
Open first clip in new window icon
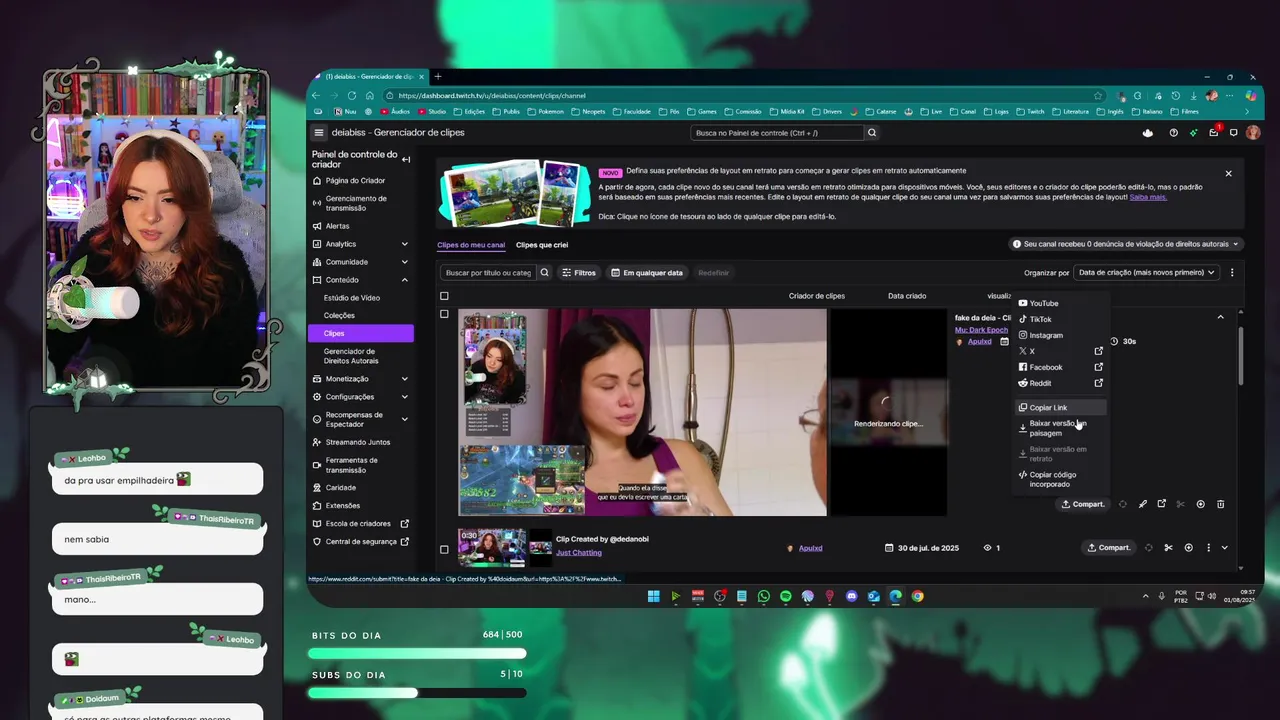pos(1161,504)
